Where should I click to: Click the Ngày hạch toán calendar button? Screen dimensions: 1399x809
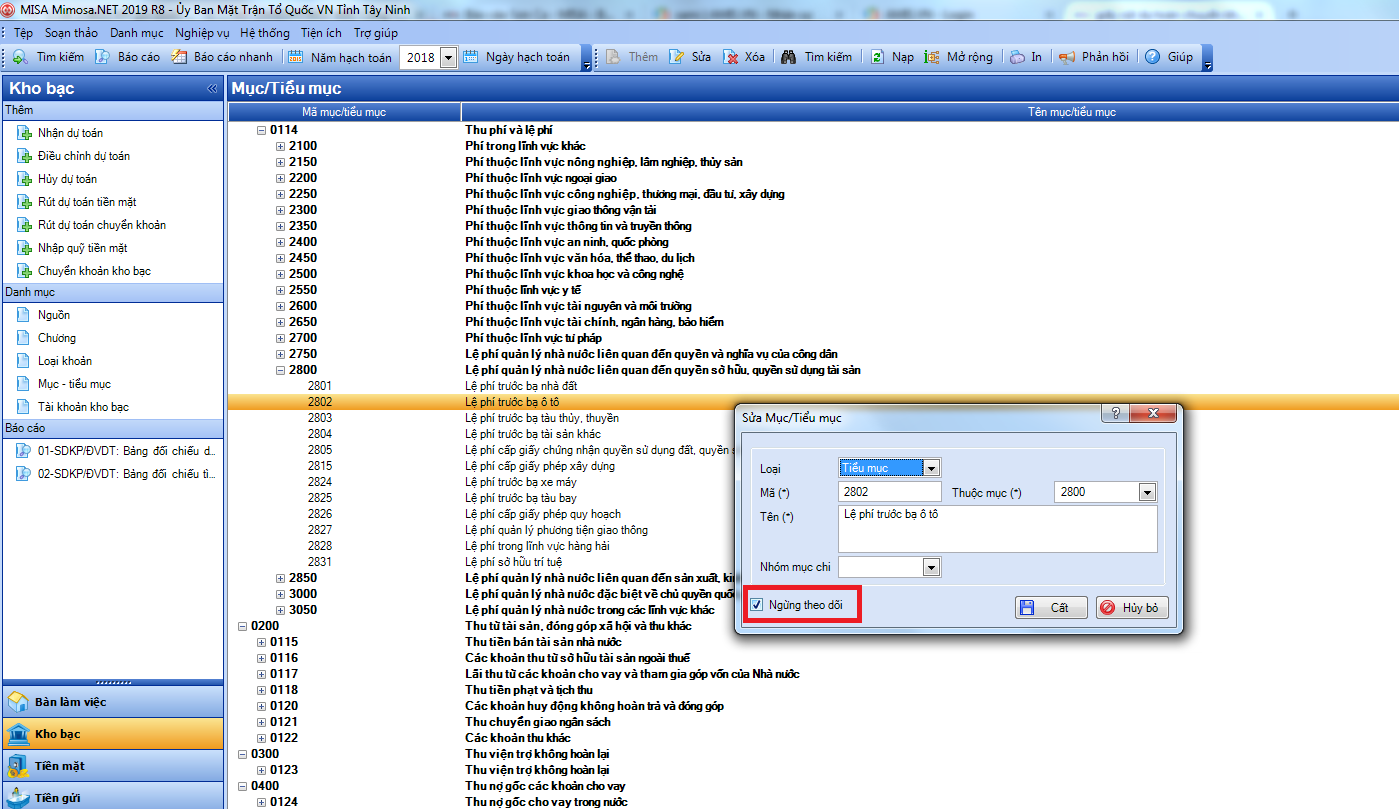[x=471, y=57]
